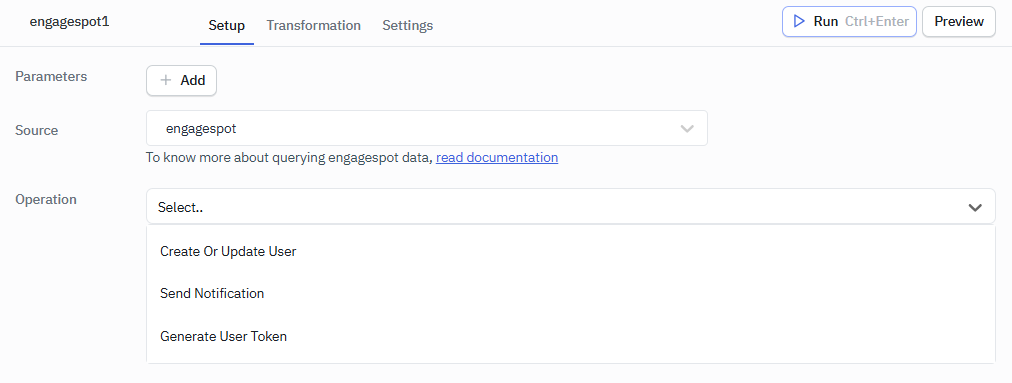The image size is (1012, 383).
Task: Expand the Source dropdown chevron
Action: 687,129
